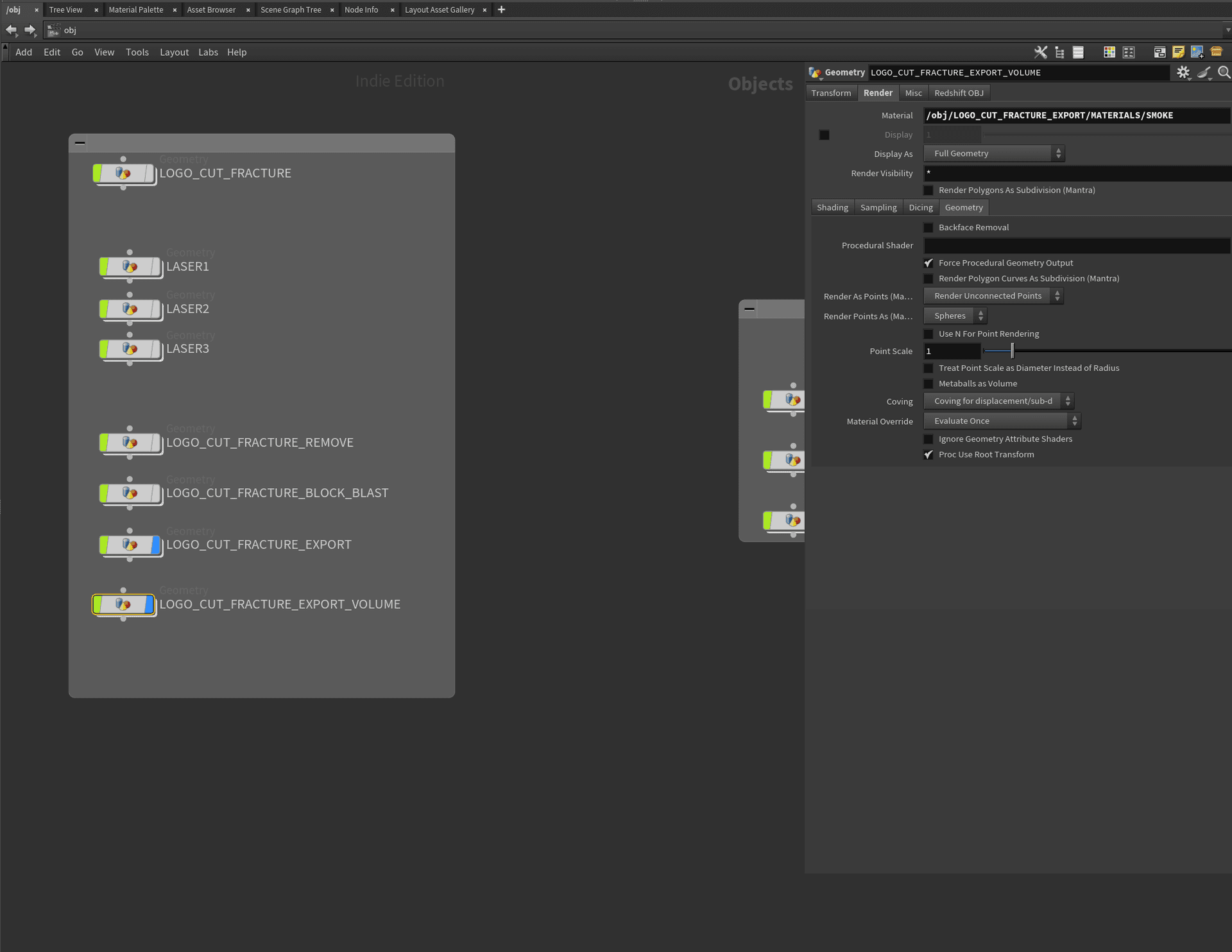Open the Go menu
1232x952 pixels.
tap(77, 53)
